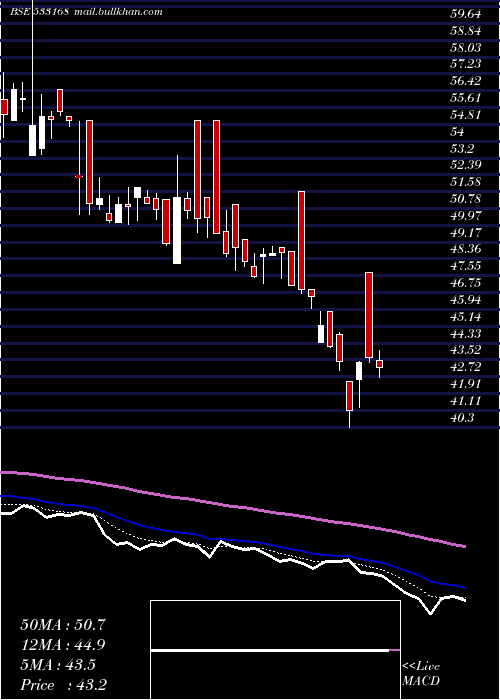Image resolution: width=500 pixels, height=700 pixels.
Task: Click the pink 50MA line
Action: [232, 506]
